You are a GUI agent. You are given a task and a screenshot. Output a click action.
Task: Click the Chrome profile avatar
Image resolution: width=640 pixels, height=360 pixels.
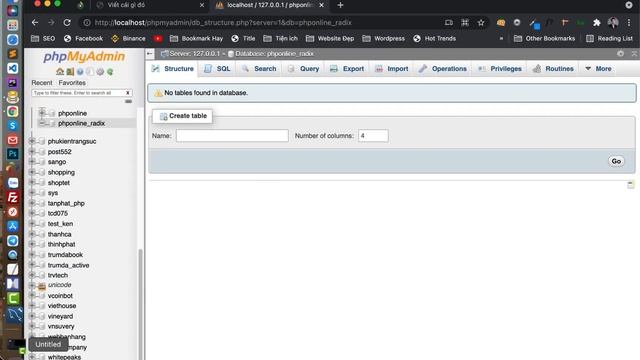pos(613,22)
